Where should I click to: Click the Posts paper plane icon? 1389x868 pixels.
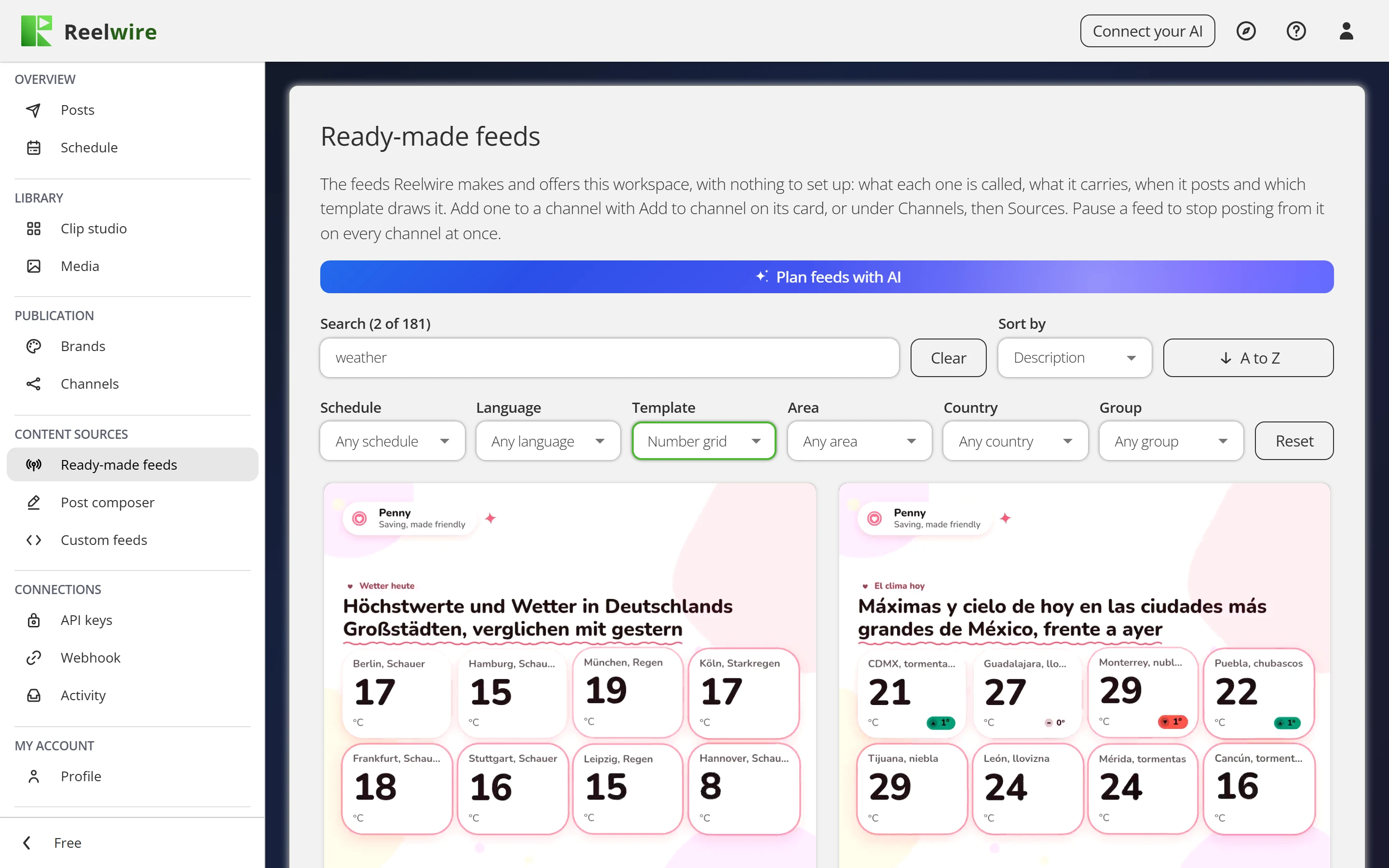(34, 109)
